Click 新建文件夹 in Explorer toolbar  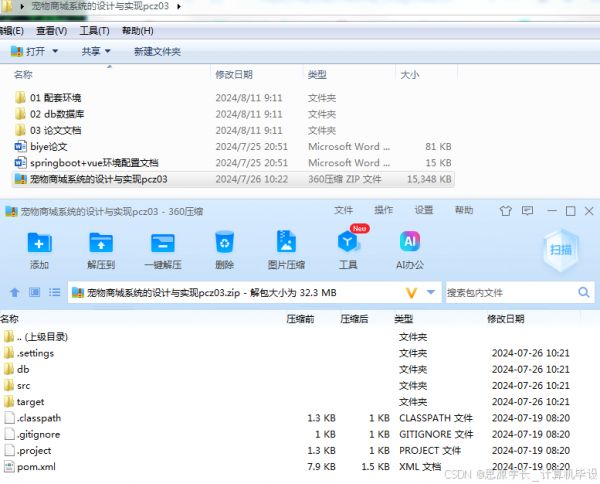(x=157, y=51)
